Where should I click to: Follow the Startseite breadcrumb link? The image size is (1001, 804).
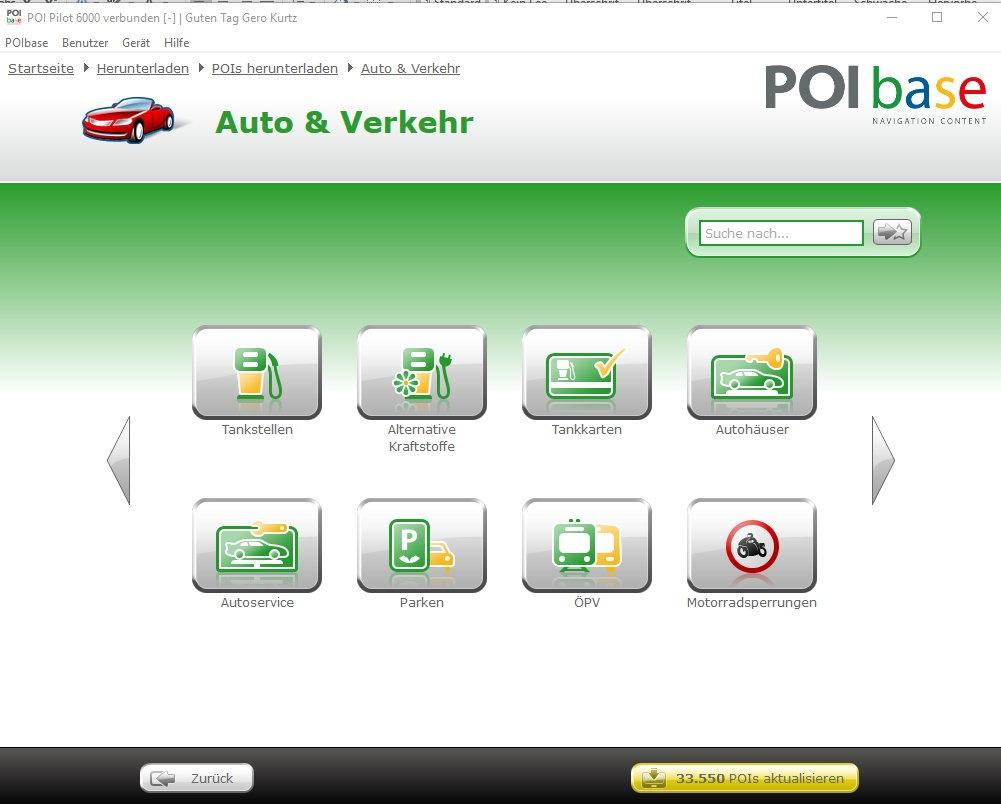(x=41, y=69)
